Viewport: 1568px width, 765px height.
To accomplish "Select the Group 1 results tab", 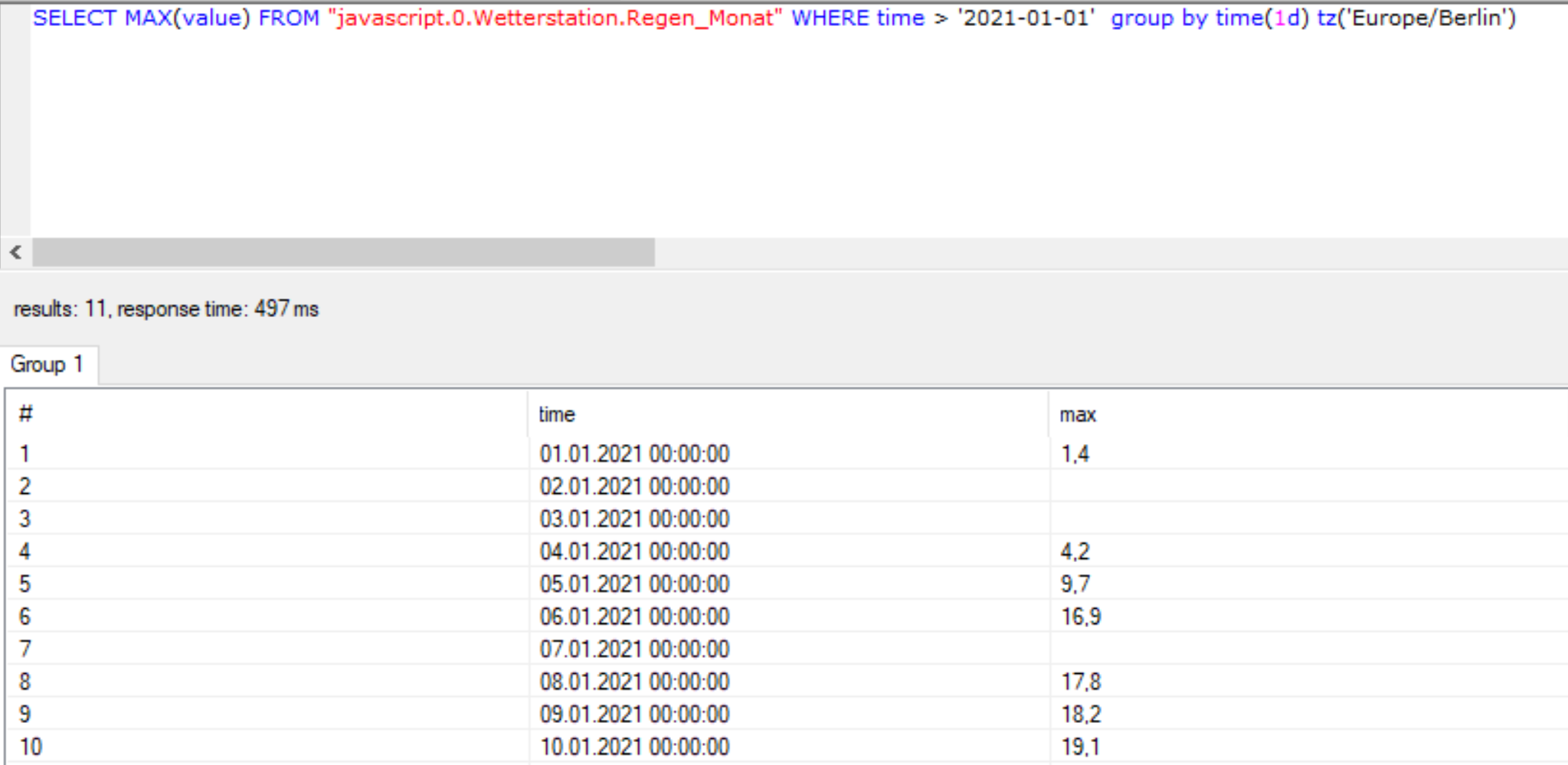I will tap(47, 365).
